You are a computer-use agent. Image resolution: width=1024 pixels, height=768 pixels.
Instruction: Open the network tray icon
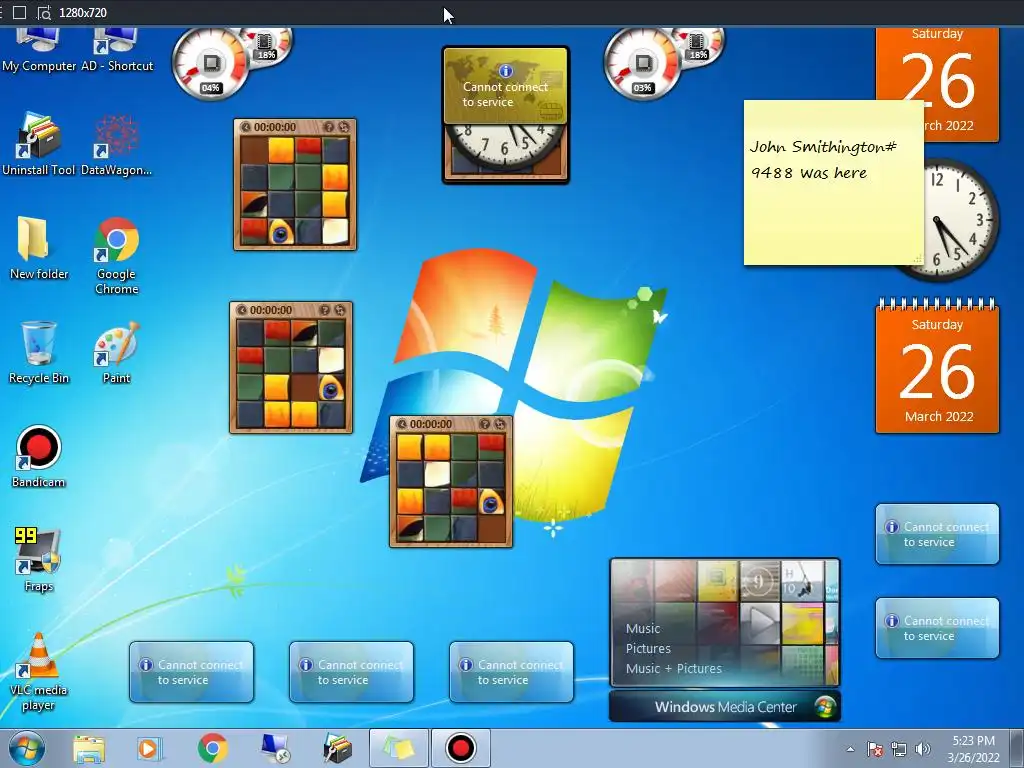(x=899, y=749)
